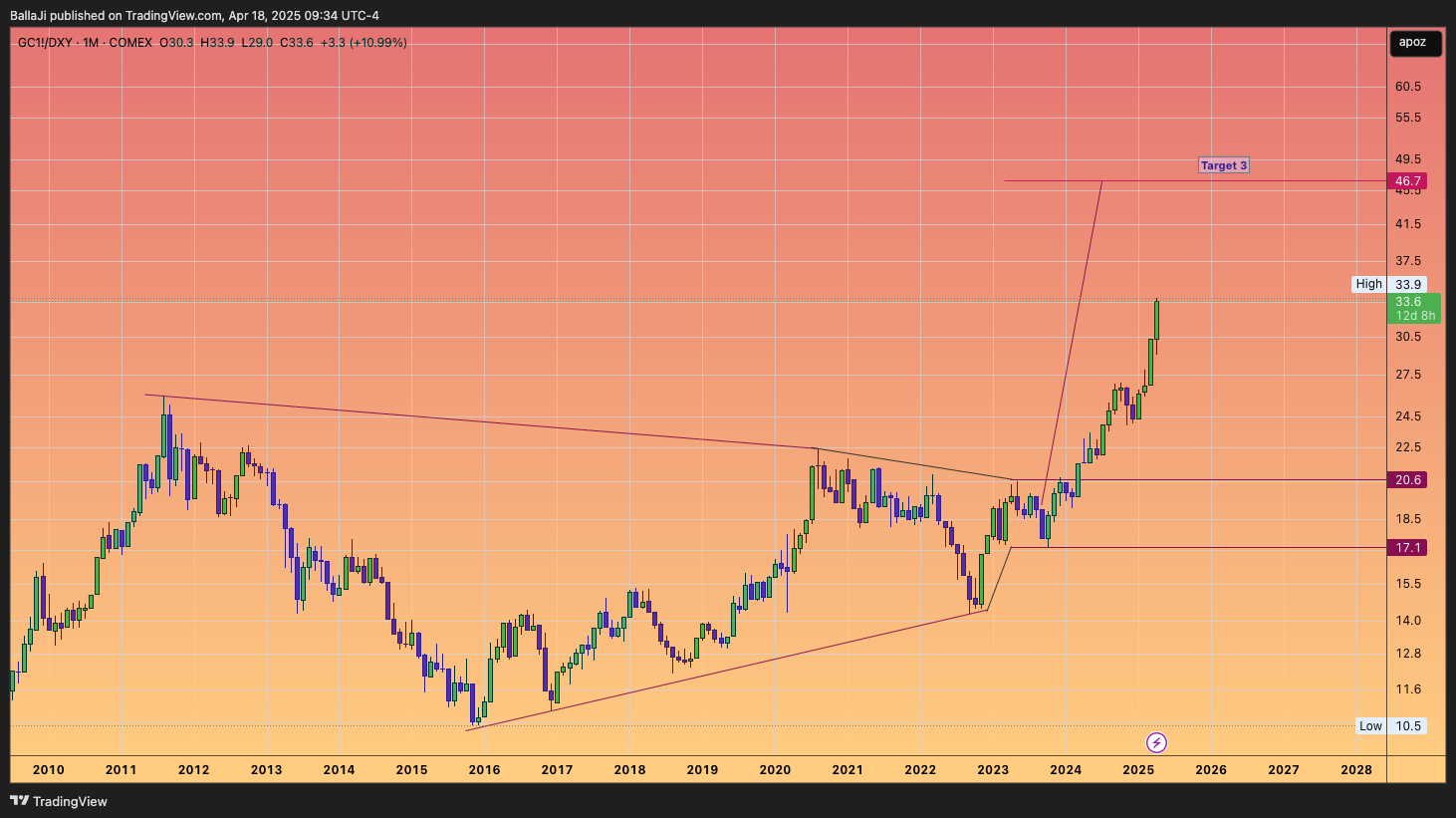Click 2020 on the time axis
The image size is (1456, 818).
pyautogui.click(x=775, y=770)
